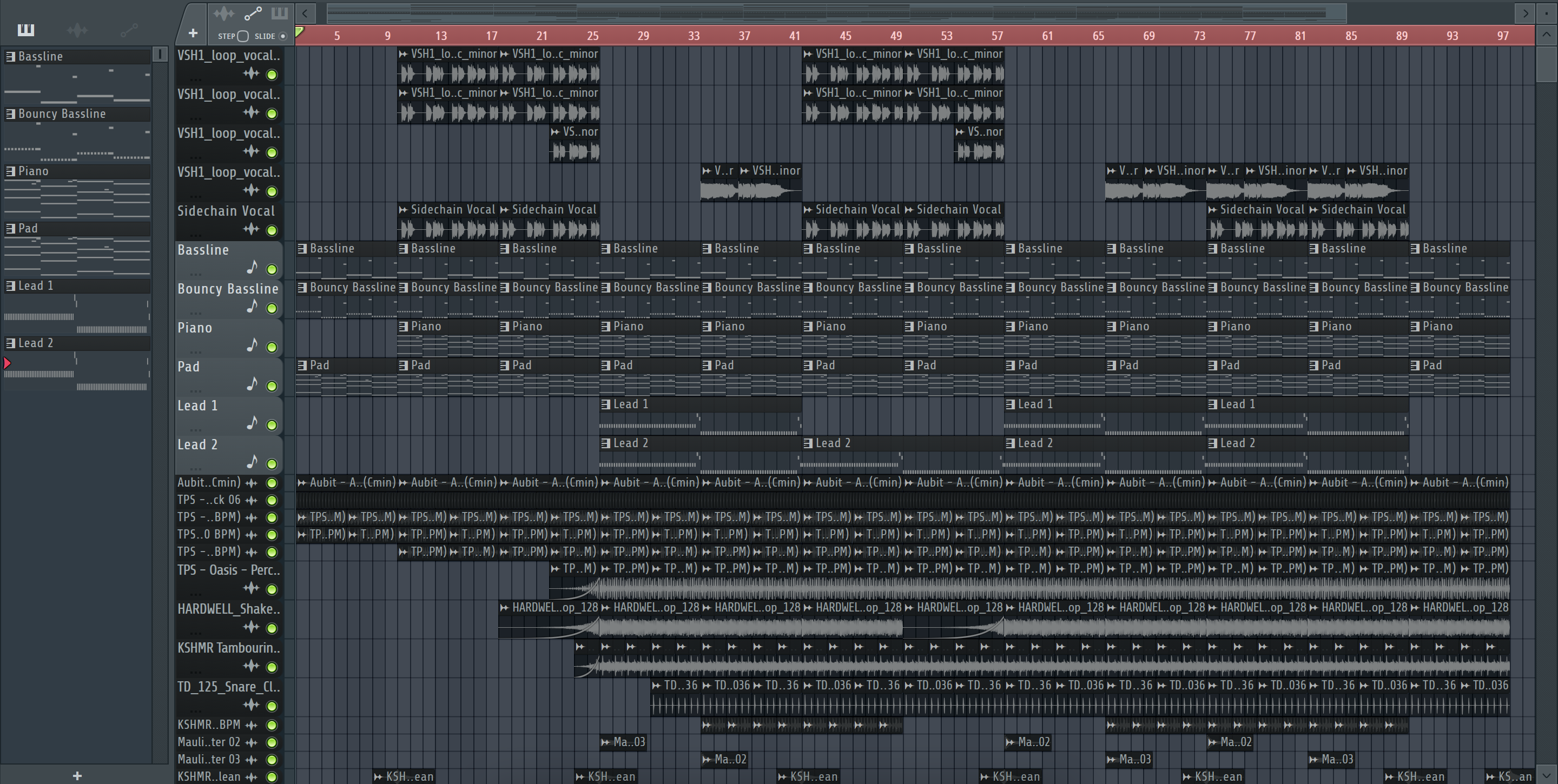
Task: Toggle the SLIDE mode switch
Action: [282, 36]
